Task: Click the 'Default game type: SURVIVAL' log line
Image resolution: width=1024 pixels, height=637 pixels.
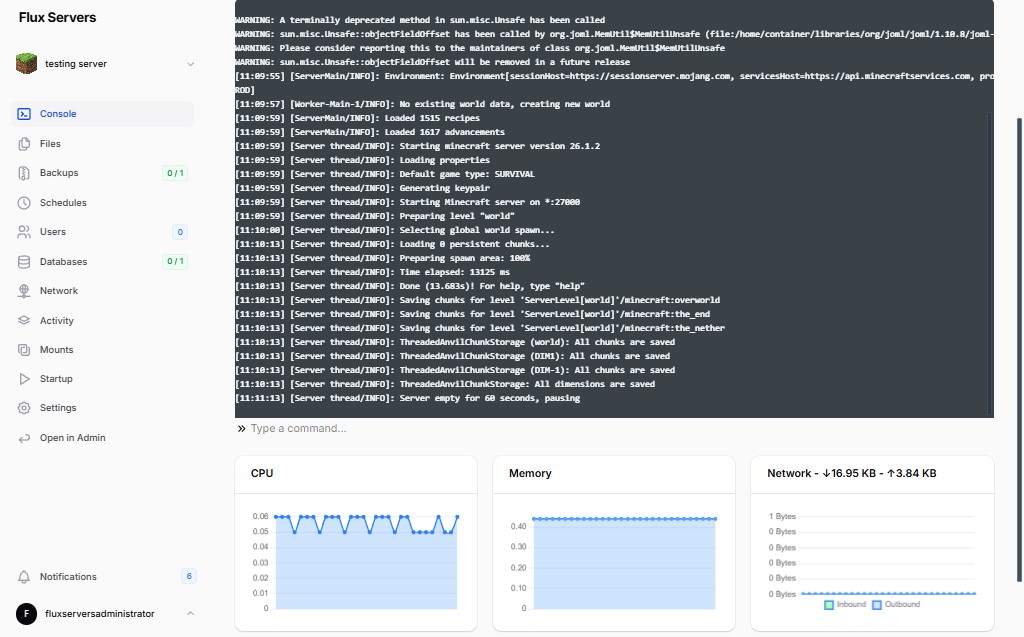Action: (385, 174)
